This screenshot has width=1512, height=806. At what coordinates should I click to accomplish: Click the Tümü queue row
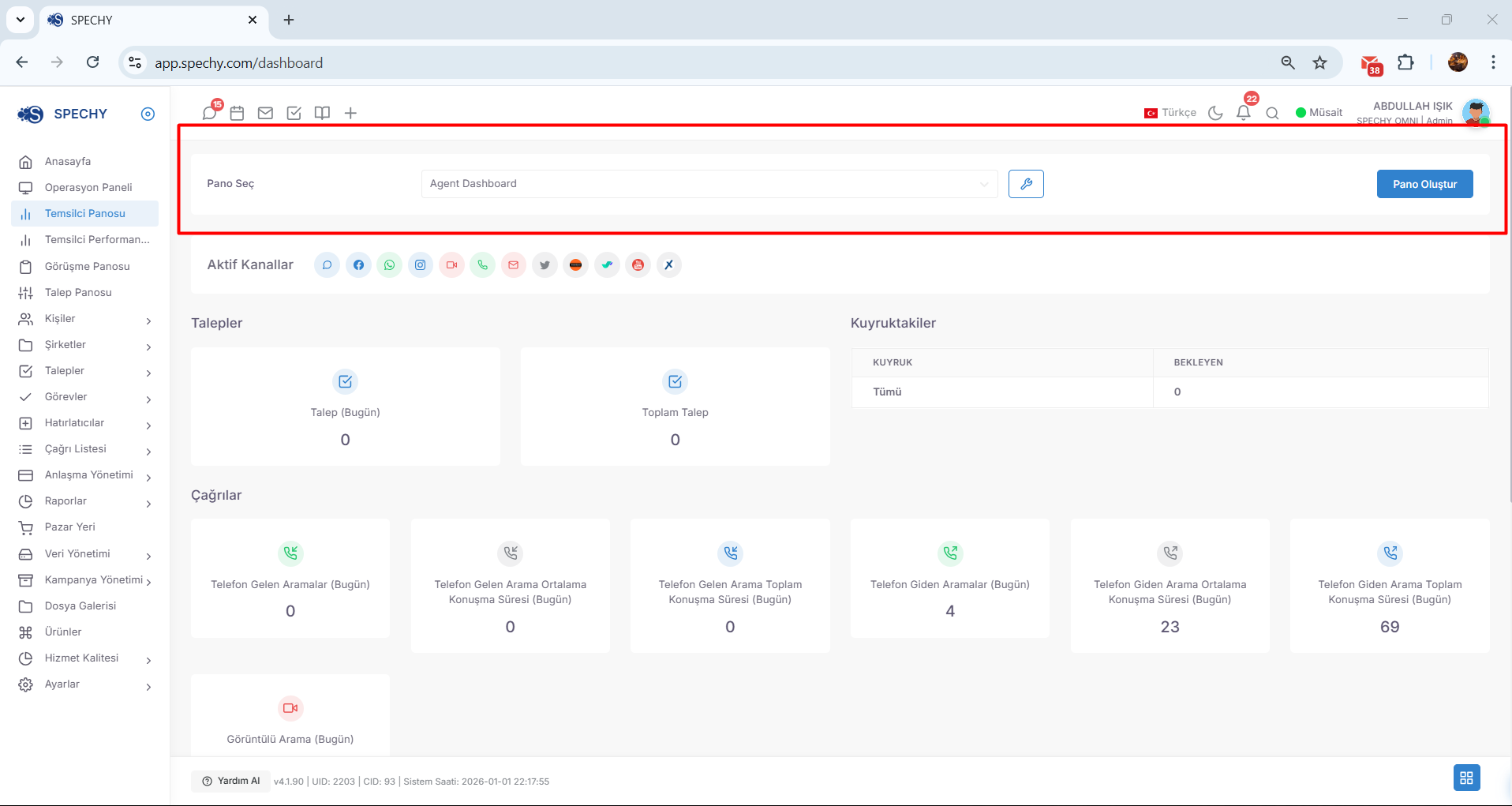[1170, 392]
